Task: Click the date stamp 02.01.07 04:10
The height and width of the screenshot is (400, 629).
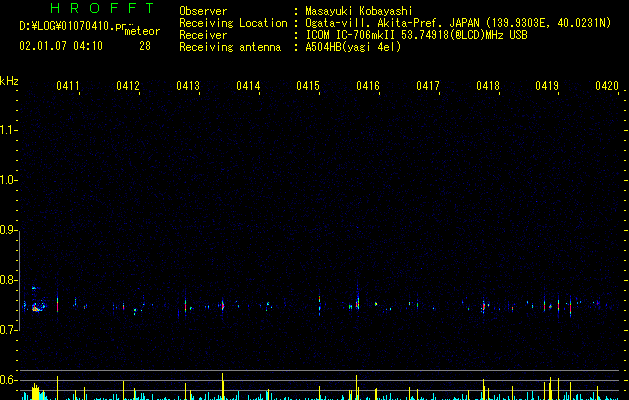Action: [x=61, y=46]
